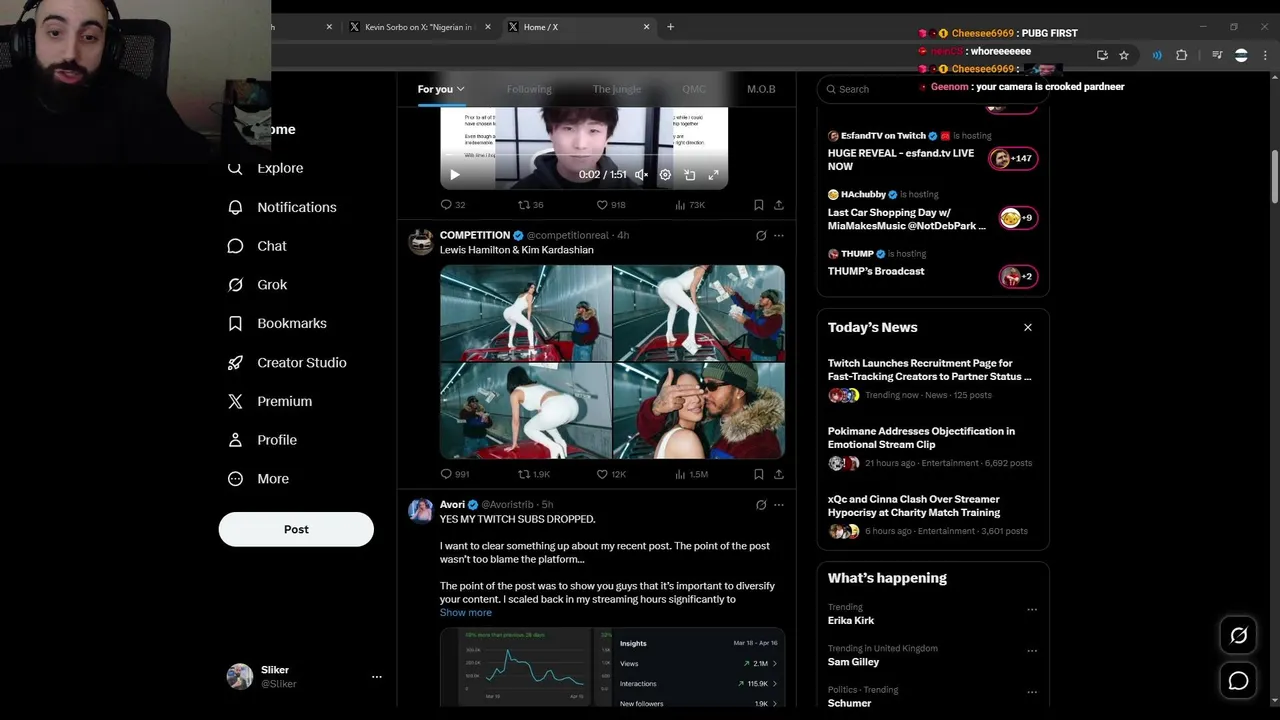Open Grok from the sidebar

tap(258, 285)
